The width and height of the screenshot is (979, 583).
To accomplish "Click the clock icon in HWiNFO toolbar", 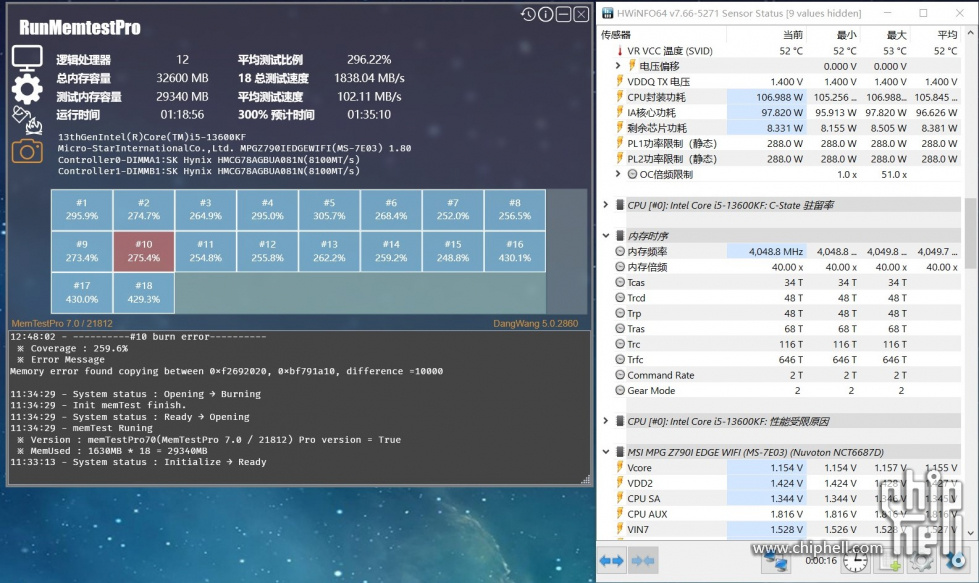I will [x=855, y=562].
